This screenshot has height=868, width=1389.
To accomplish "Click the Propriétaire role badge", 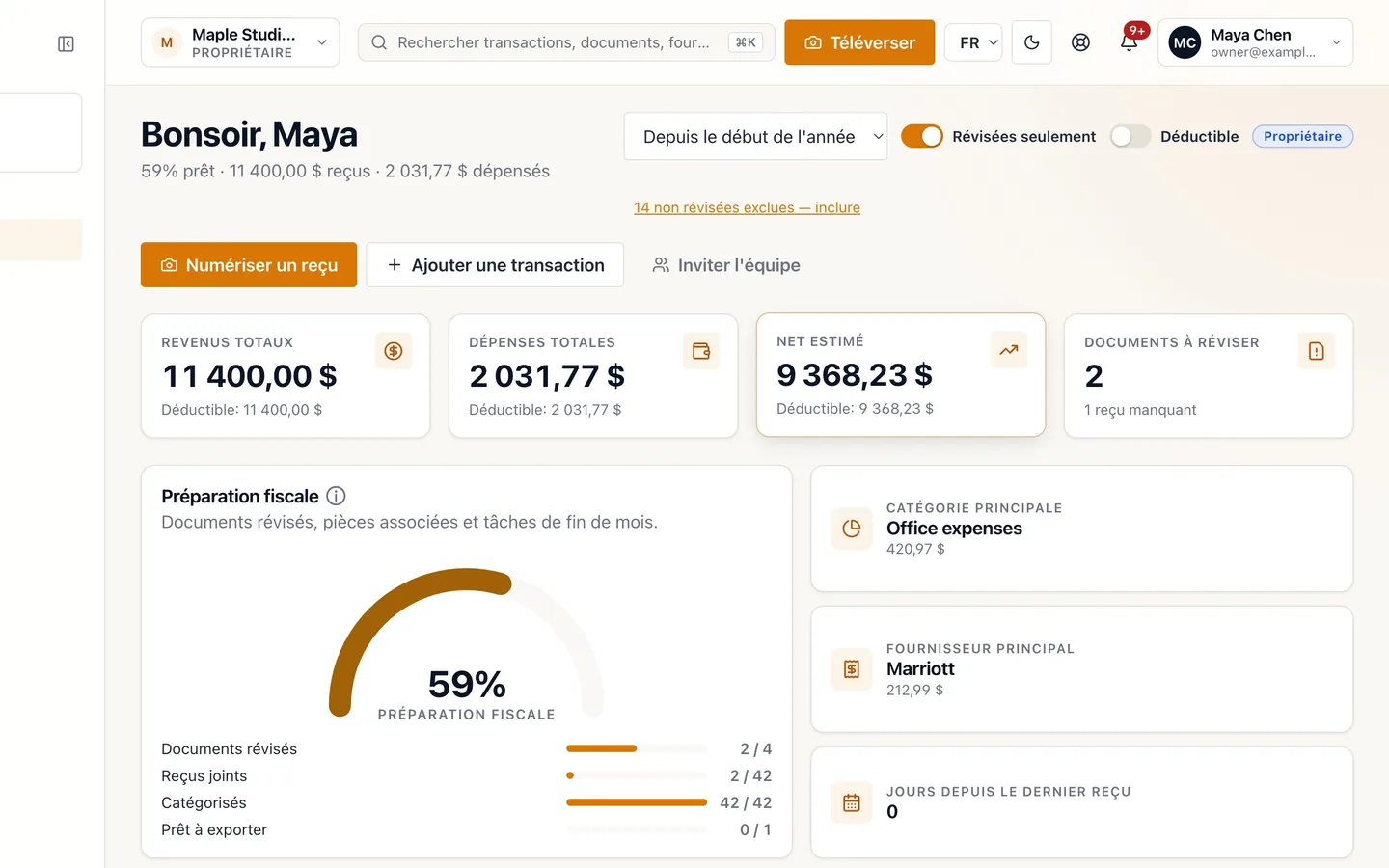I will point(1302,136).
